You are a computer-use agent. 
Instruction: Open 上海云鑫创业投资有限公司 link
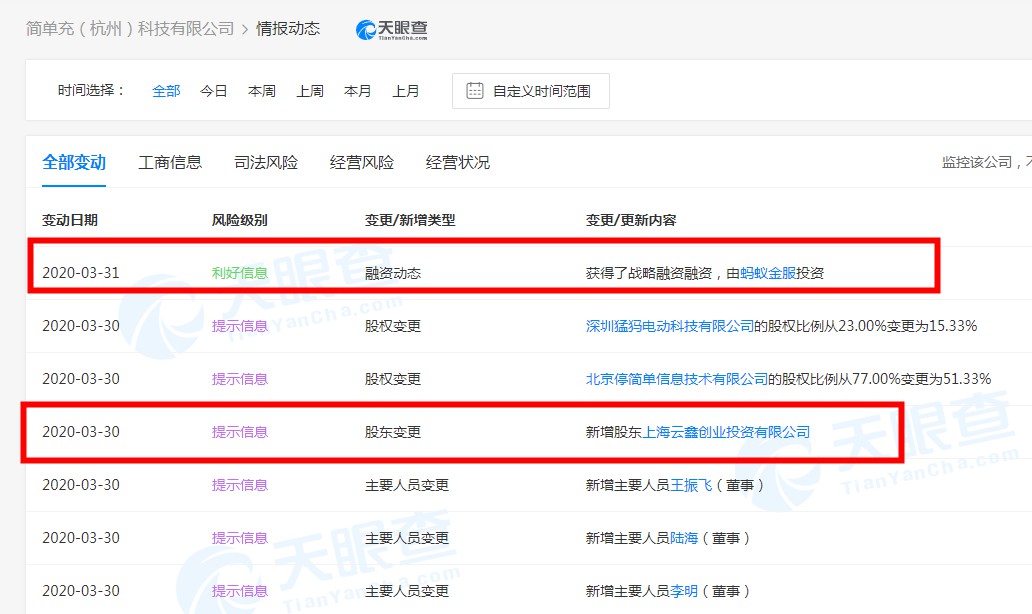pyautogui.click(x=726, y=432)
